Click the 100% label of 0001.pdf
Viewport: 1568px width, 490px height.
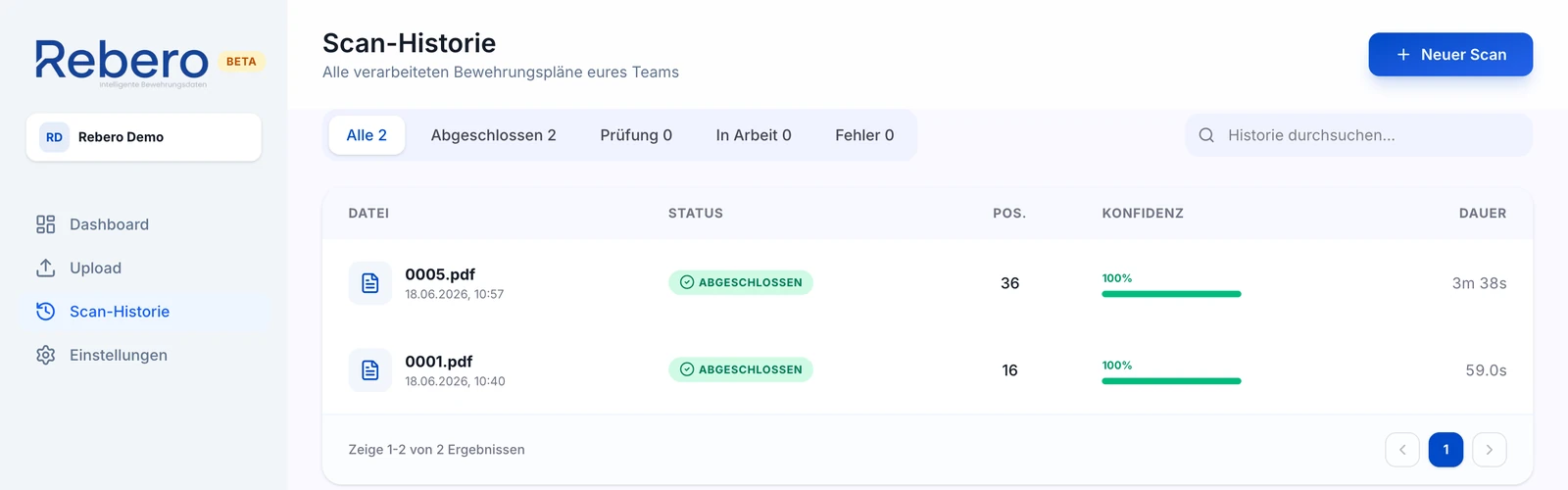click(x=1117, y=366)
